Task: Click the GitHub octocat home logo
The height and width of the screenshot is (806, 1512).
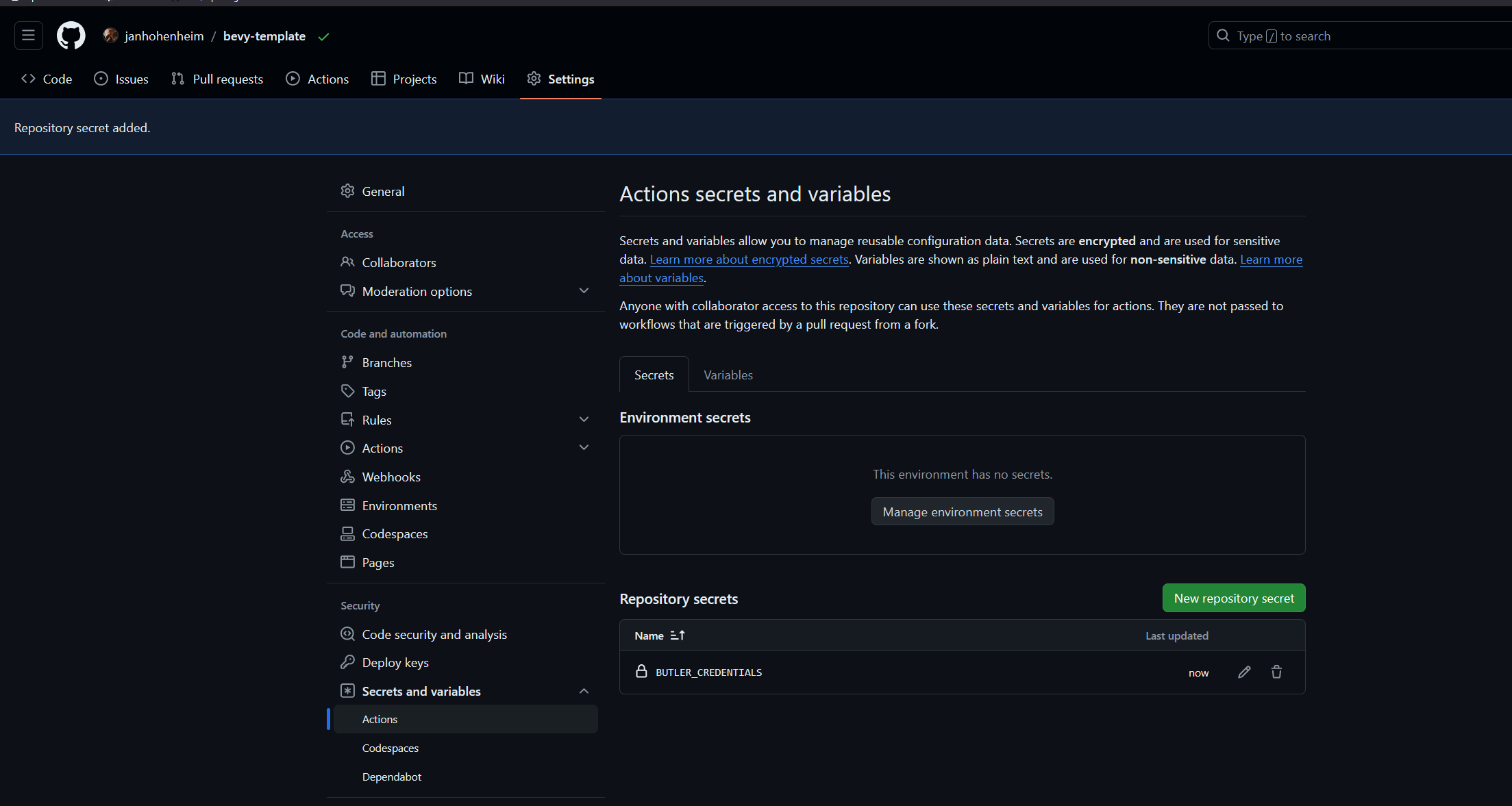Action: pos(71,35)
